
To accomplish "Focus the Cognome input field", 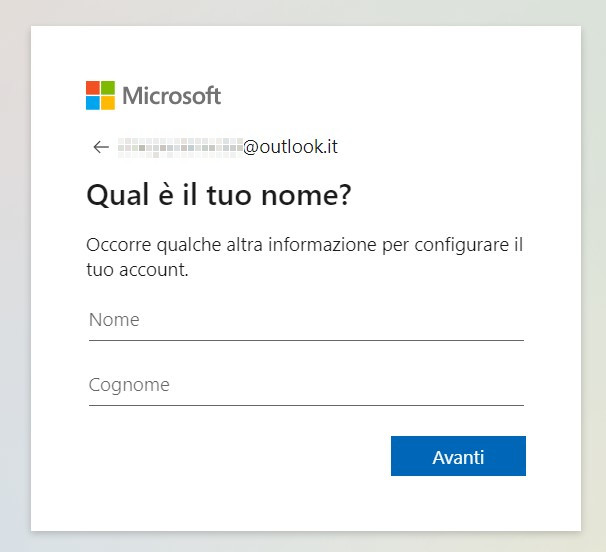I will (x=305, y=385).
